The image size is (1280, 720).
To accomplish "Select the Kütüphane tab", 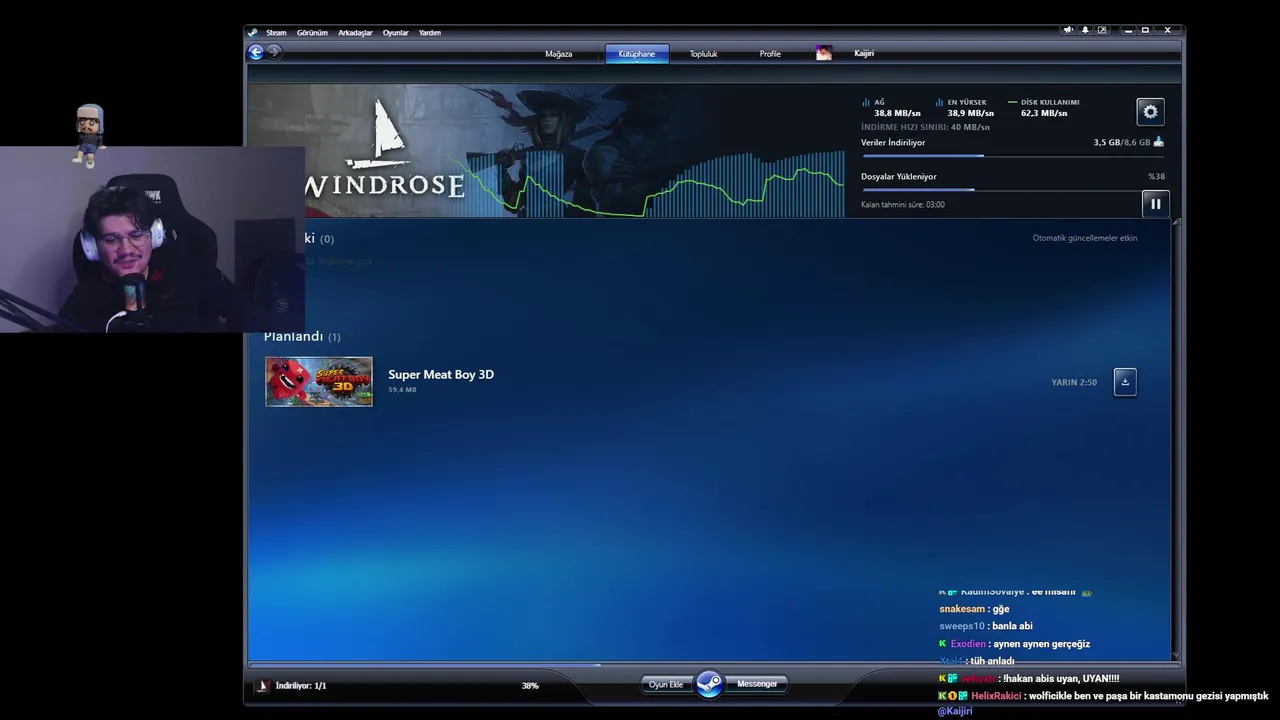I will click(637, 53).
